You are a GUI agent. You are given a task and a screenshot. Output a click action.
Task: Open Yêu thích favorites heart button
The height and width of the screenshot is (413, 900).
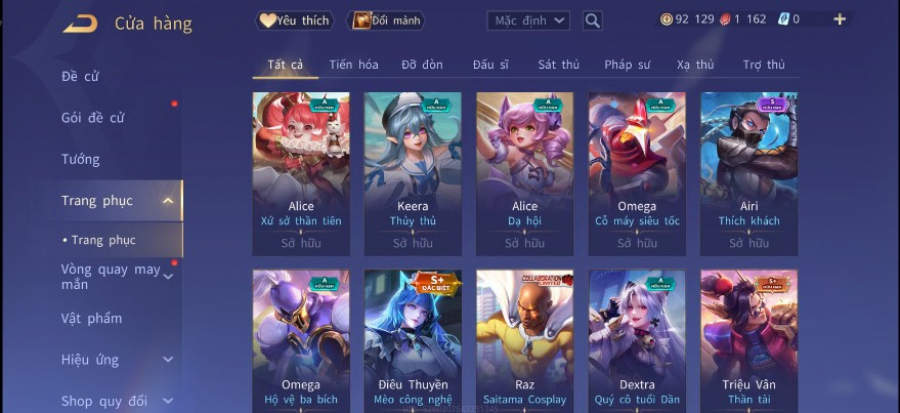[x=295, y=21]
